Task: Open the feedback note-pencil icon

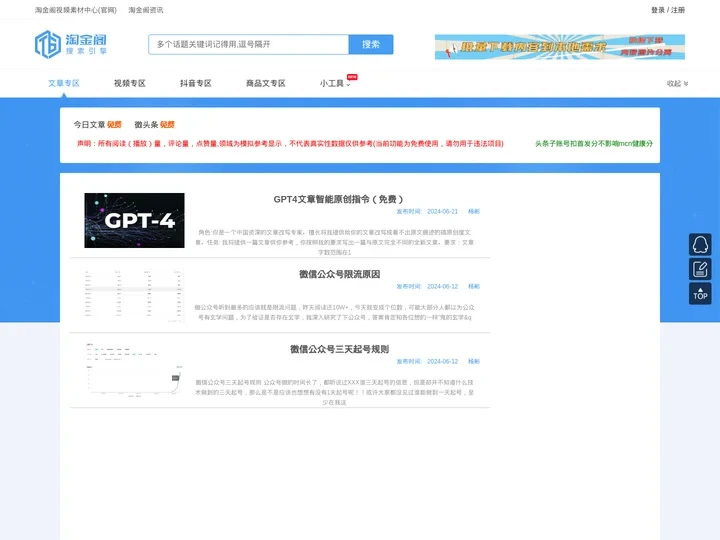Action: 700,269
